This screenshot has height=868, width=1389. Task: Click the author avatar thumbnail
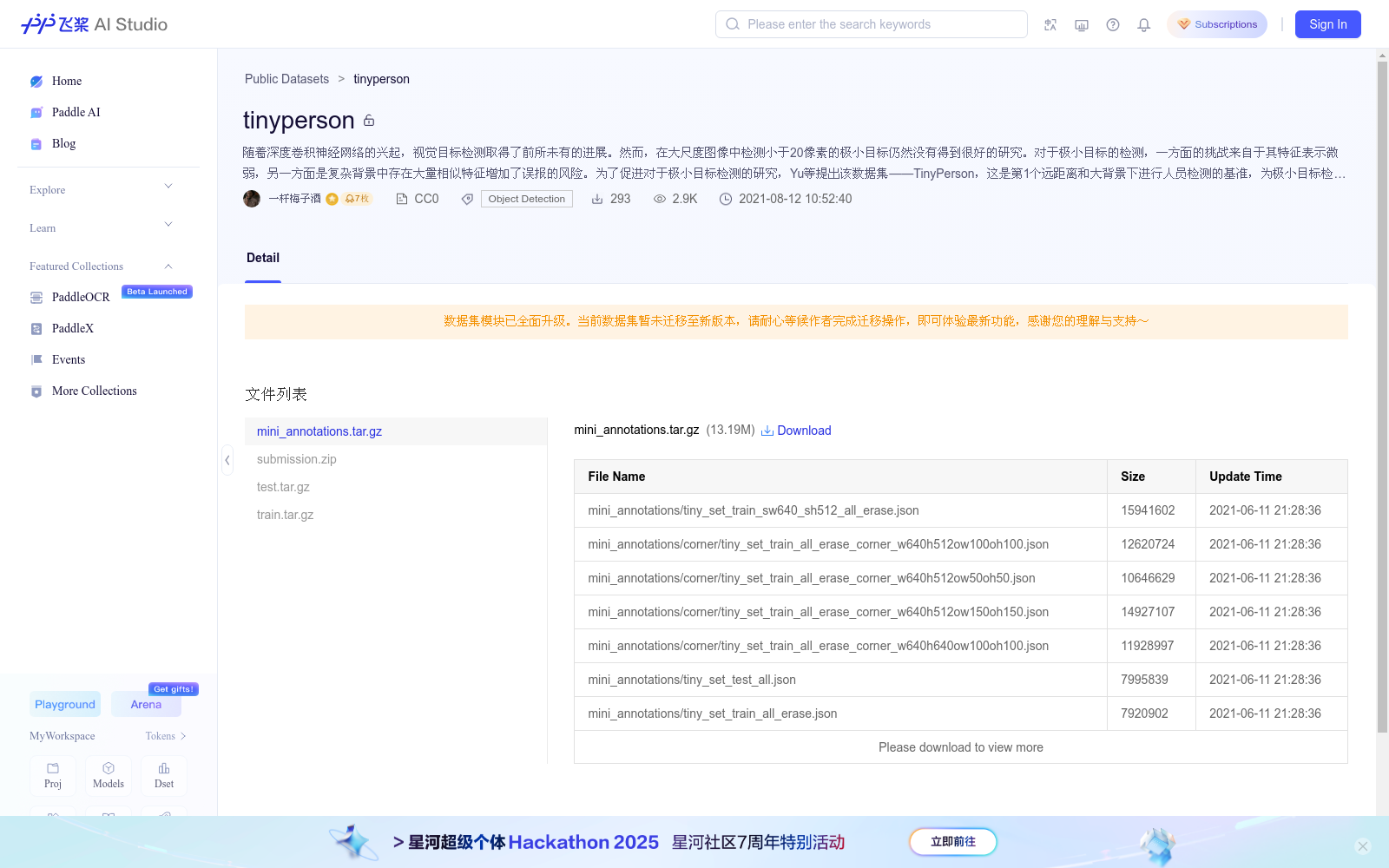tap(252, 199)
